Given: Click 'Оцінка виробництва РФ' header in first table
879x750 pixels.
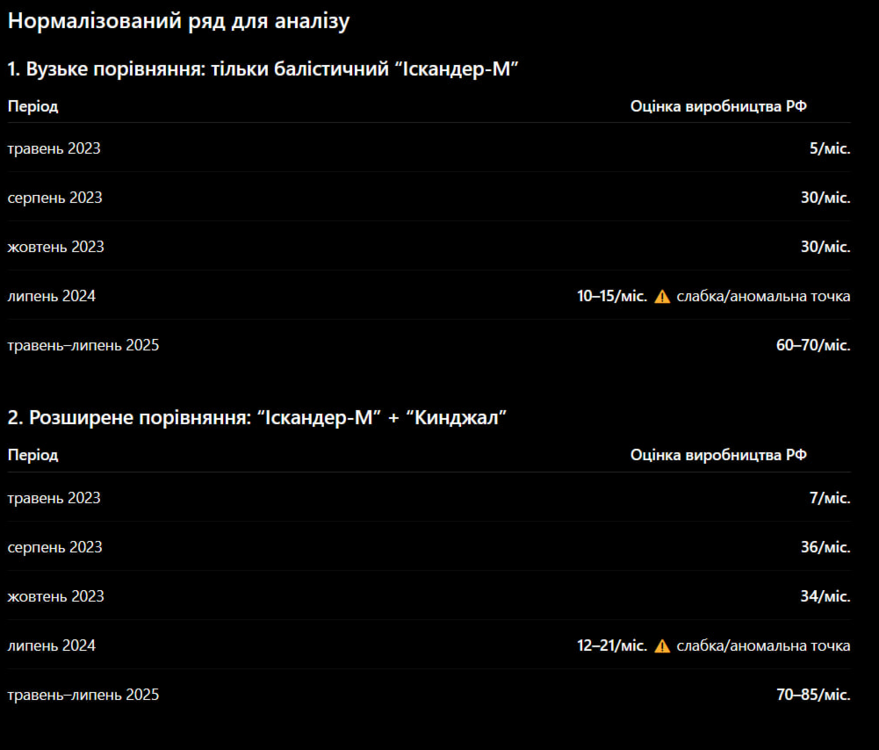Looking at the screenshot, I should [718, 107].
